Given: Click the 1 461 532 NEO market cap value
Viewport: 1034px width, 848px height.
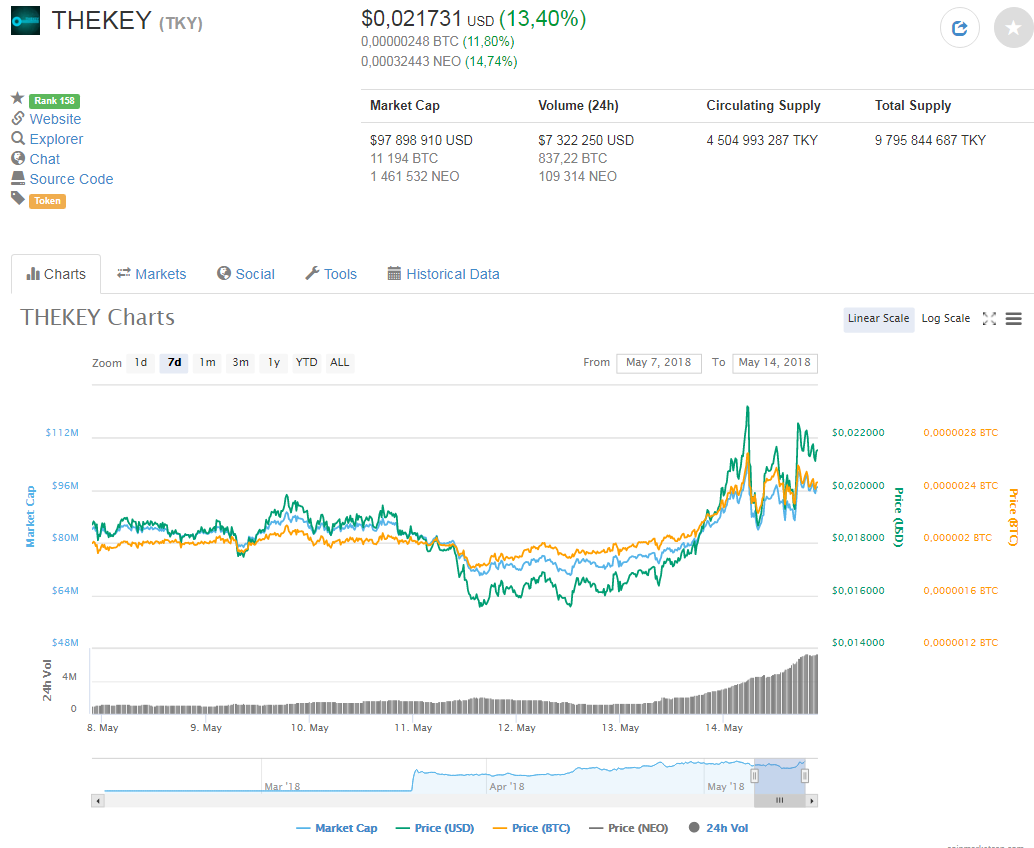Looking at the screenshot, I should (415, 176).
